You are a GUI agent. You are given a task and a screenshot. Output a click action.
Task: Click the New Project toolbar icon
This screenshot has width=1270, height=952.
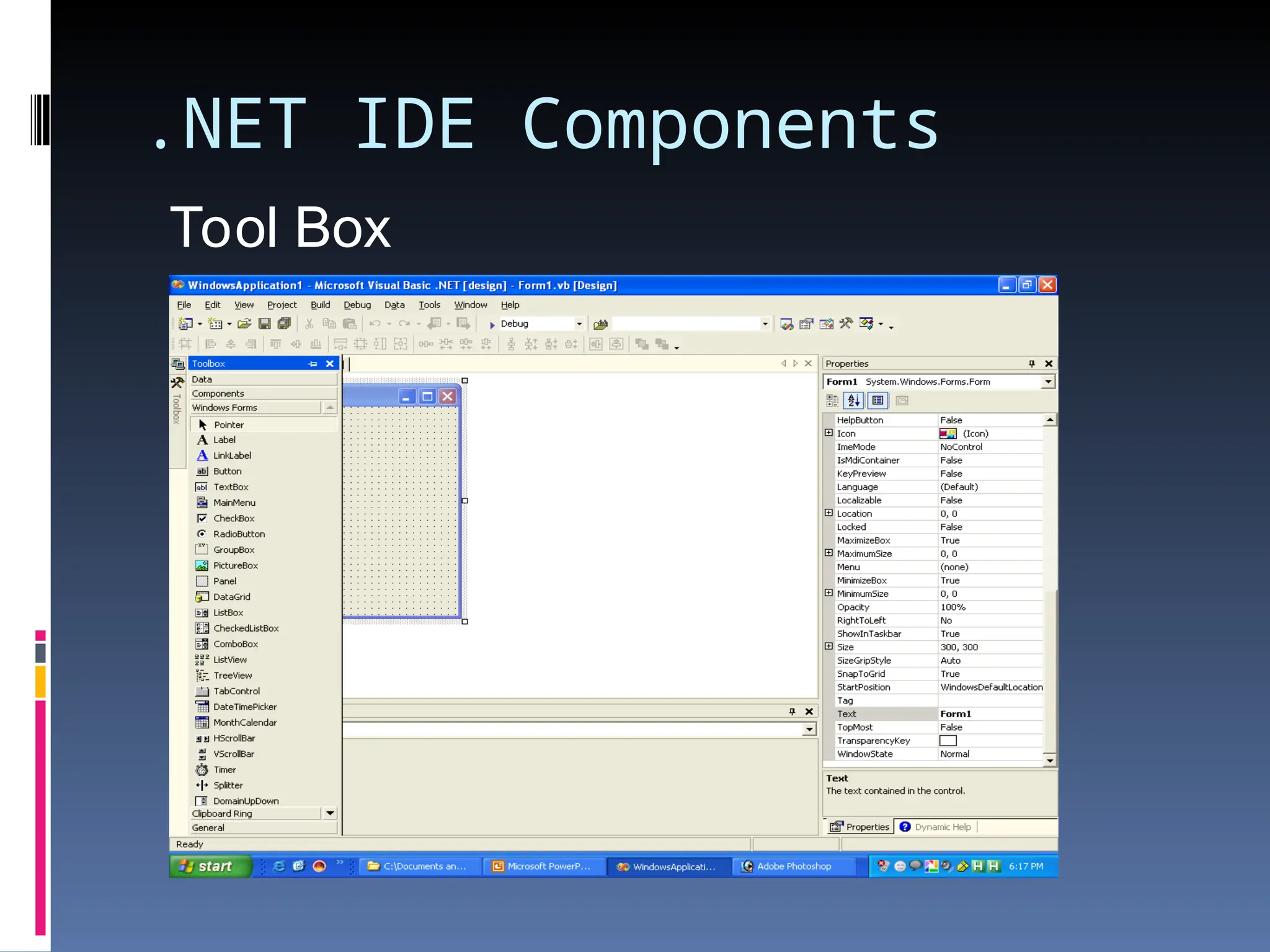(x=185, y=324)
